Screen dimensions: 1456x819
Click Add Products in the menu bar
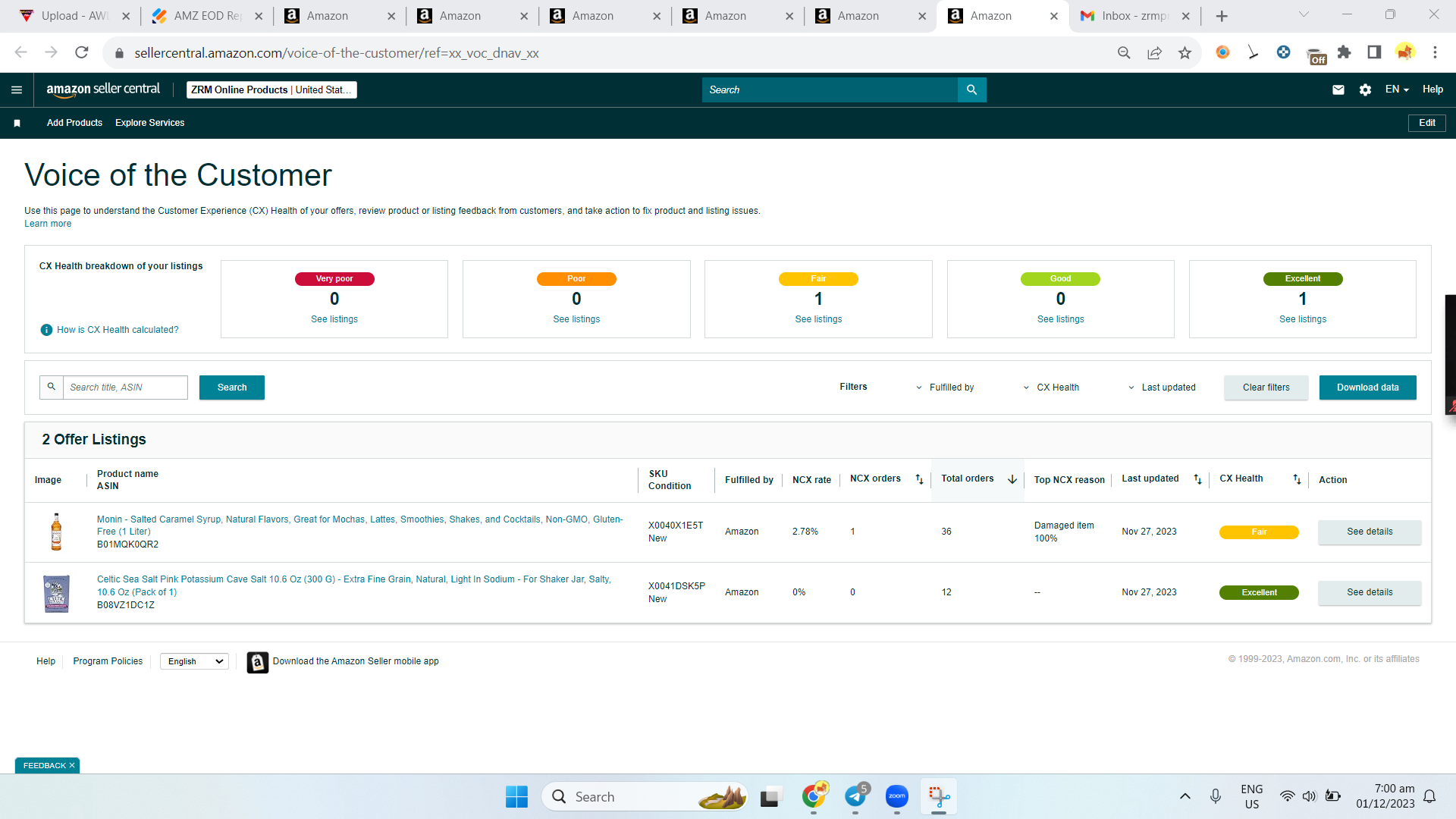click(x=74, y=123)
